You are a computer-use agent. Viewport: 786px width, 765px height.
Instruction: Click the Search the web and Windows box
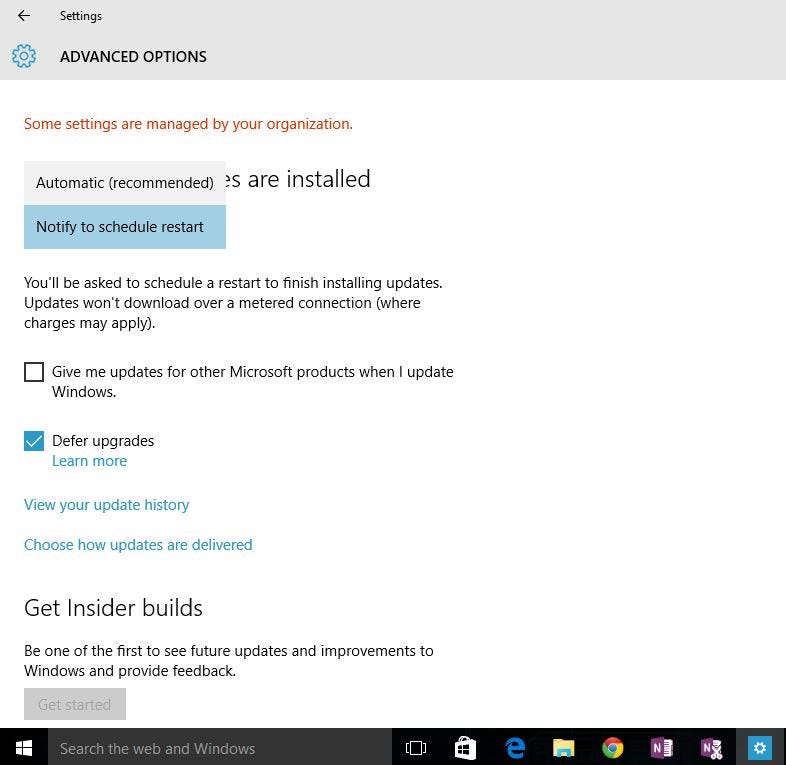pos(220,748)
